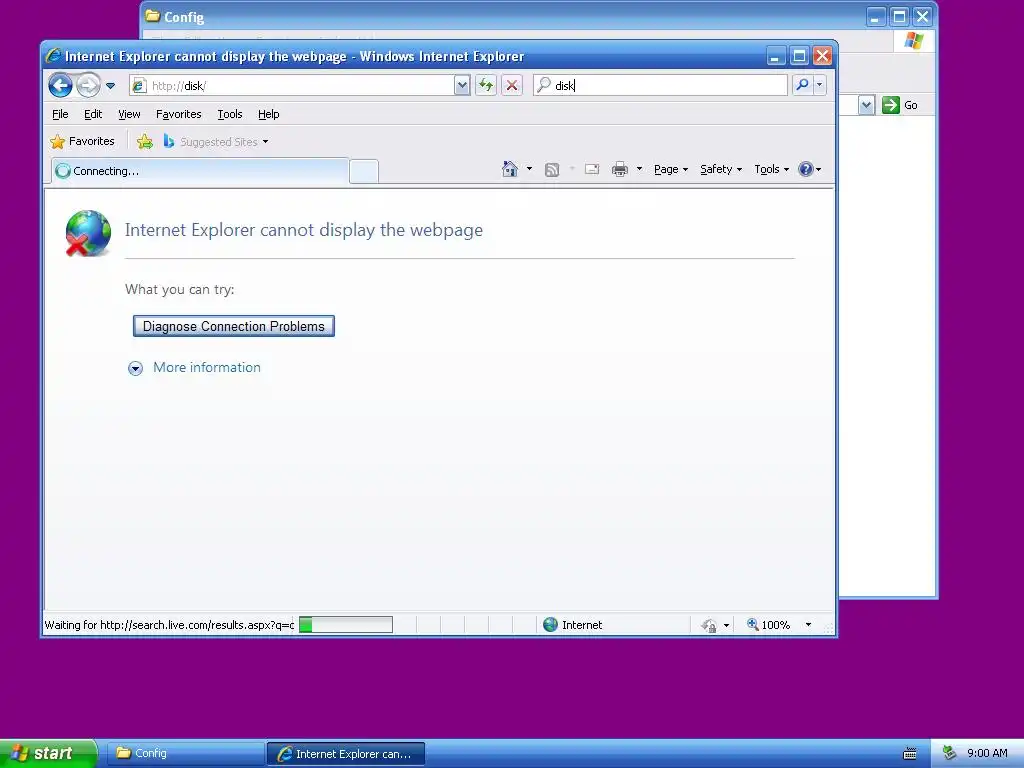Open the Page command bar menu
This screenshot has width=1024, height=768.
click(x=671, y=169)
